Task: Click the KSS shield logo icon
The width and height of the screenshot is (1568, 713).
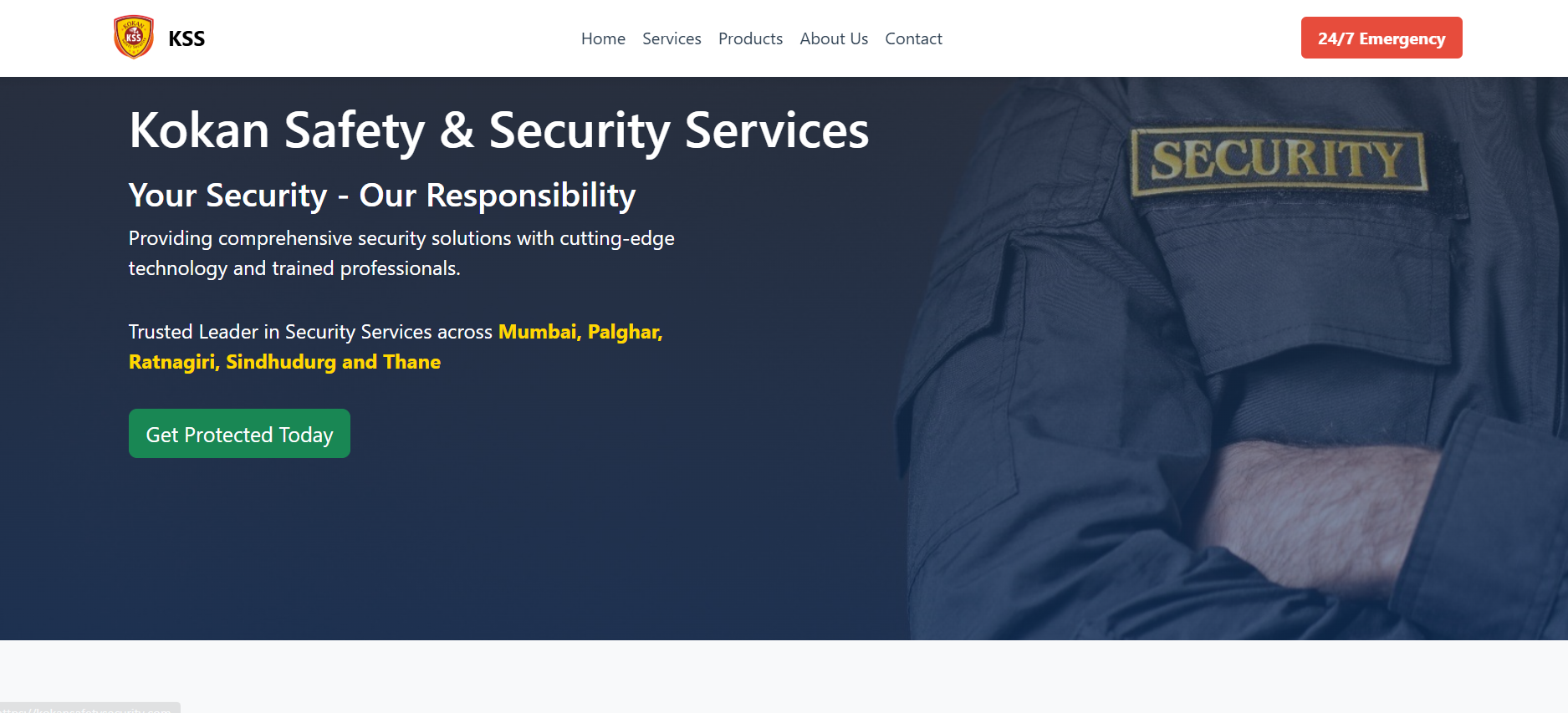Action: tap(134, 38)
